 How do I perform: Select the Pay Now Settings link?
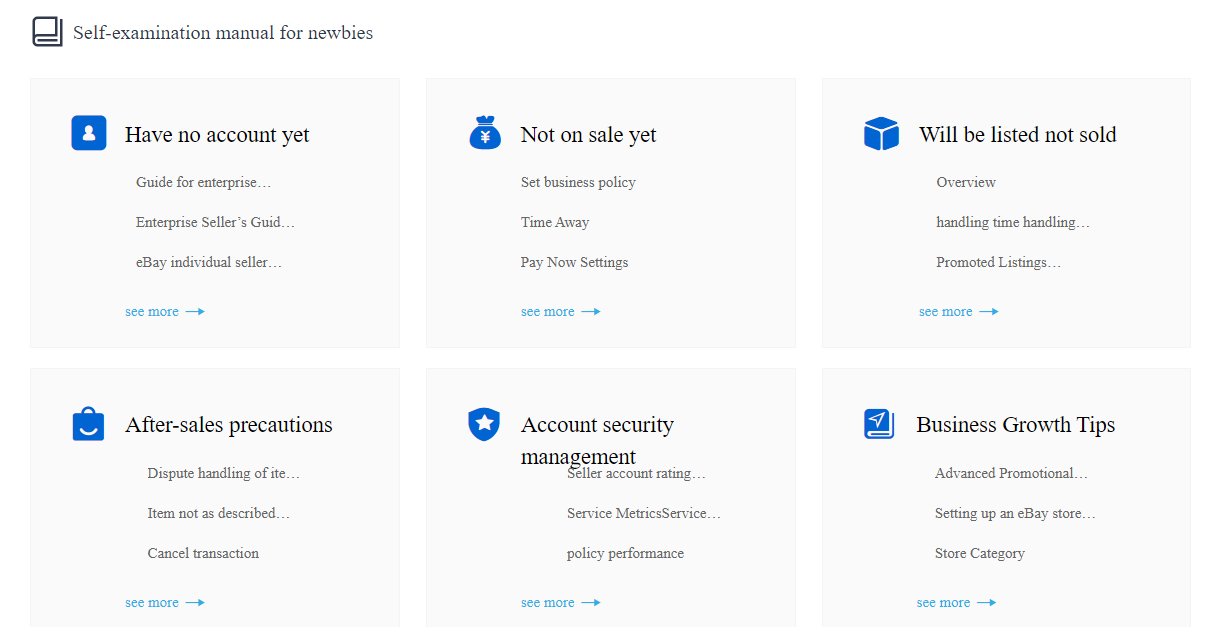574,262
